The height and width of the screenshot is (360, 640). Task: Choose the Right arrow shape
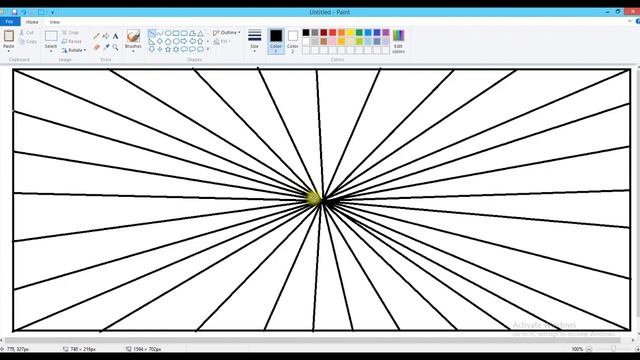[184, 41]
